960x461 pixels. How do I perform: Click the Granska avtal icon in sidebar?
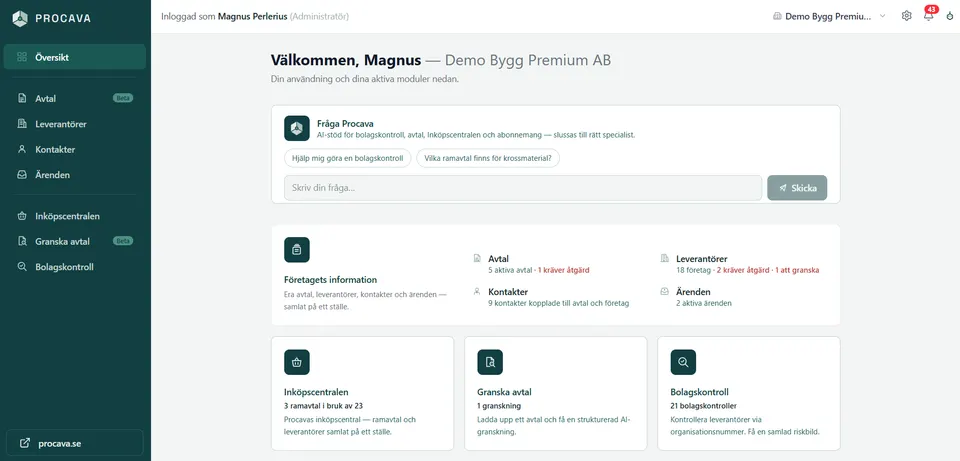point(22,241)
